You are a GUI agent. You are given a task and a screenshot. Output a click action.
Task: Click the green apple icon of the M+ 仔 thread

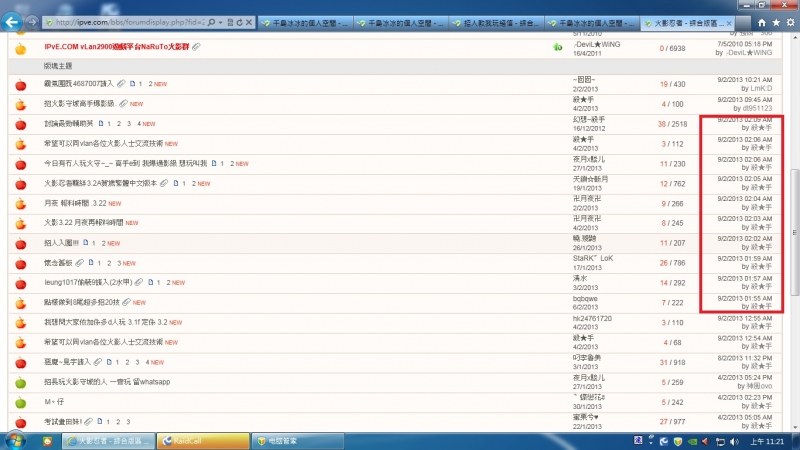click(20, 403)
